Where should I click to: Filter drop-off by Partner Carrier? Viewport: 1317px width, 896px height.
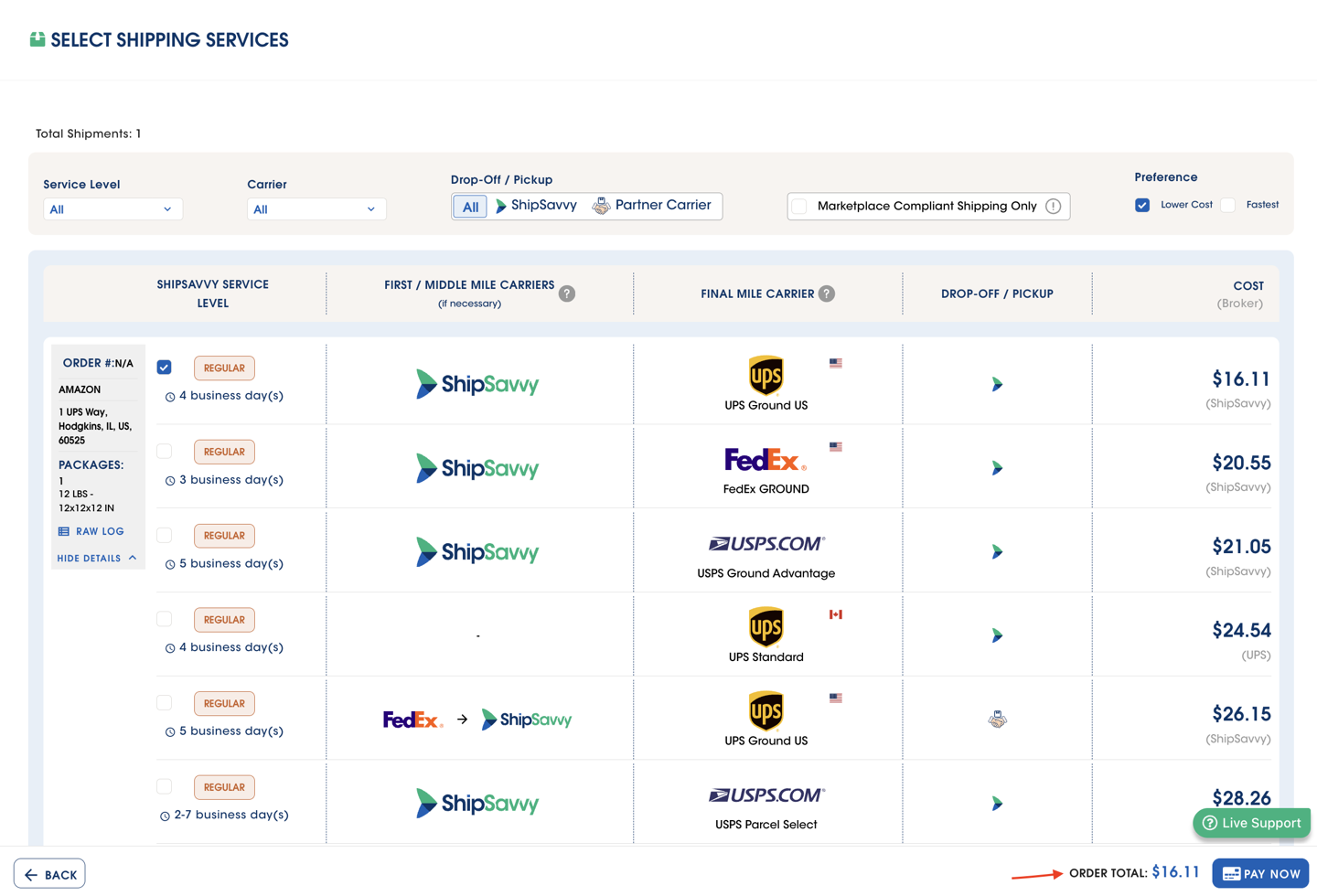tap(651, 206)
